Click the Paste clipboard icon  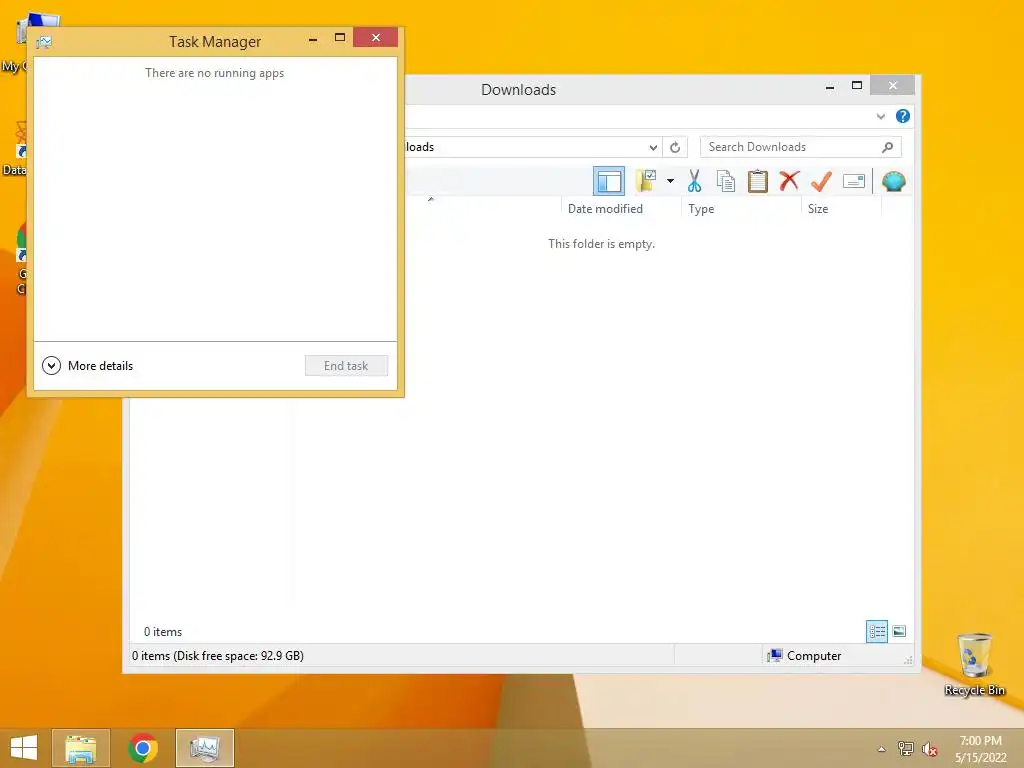point(758,181)
